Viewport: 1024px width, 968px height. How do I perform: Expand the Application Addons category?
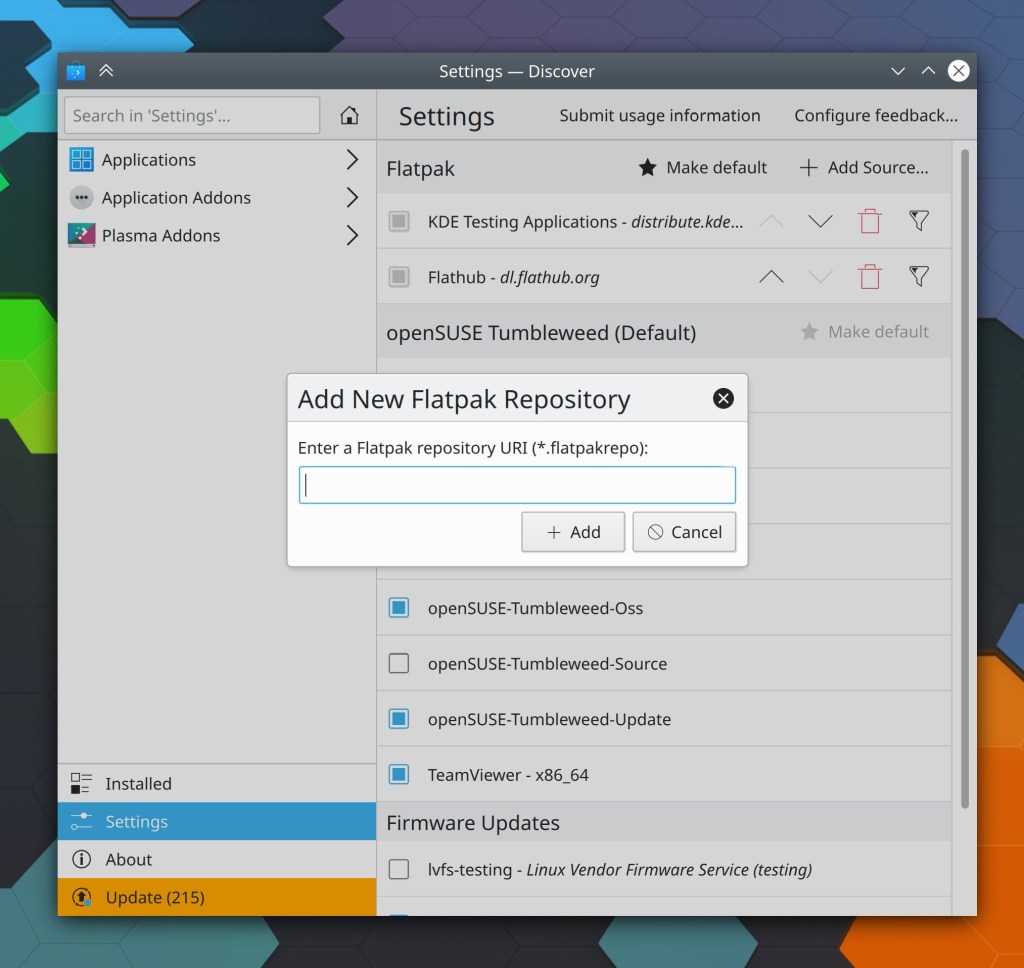351,198
